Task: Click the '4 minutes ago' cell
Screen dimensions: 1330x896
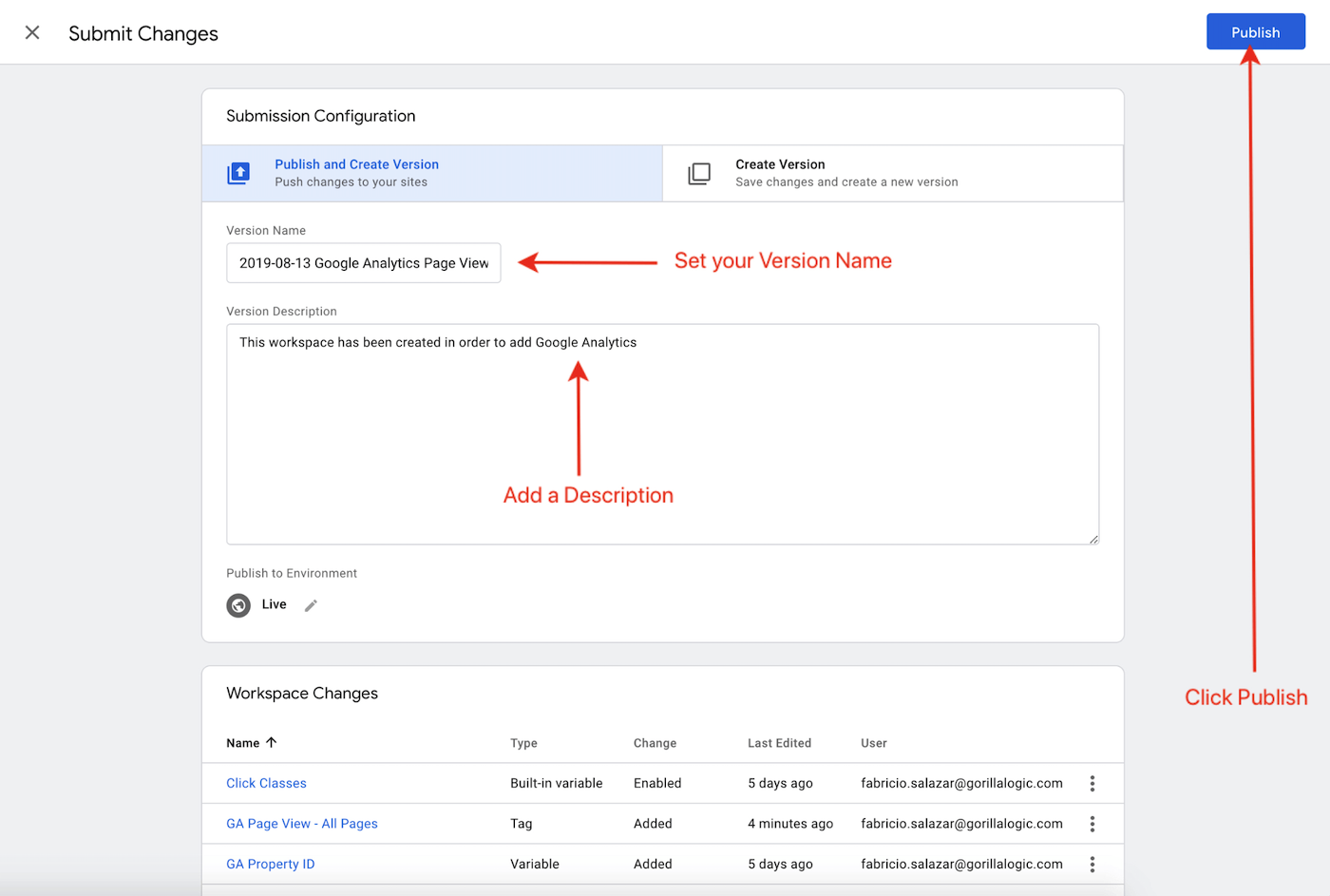Action: click(x=790, y=824)
